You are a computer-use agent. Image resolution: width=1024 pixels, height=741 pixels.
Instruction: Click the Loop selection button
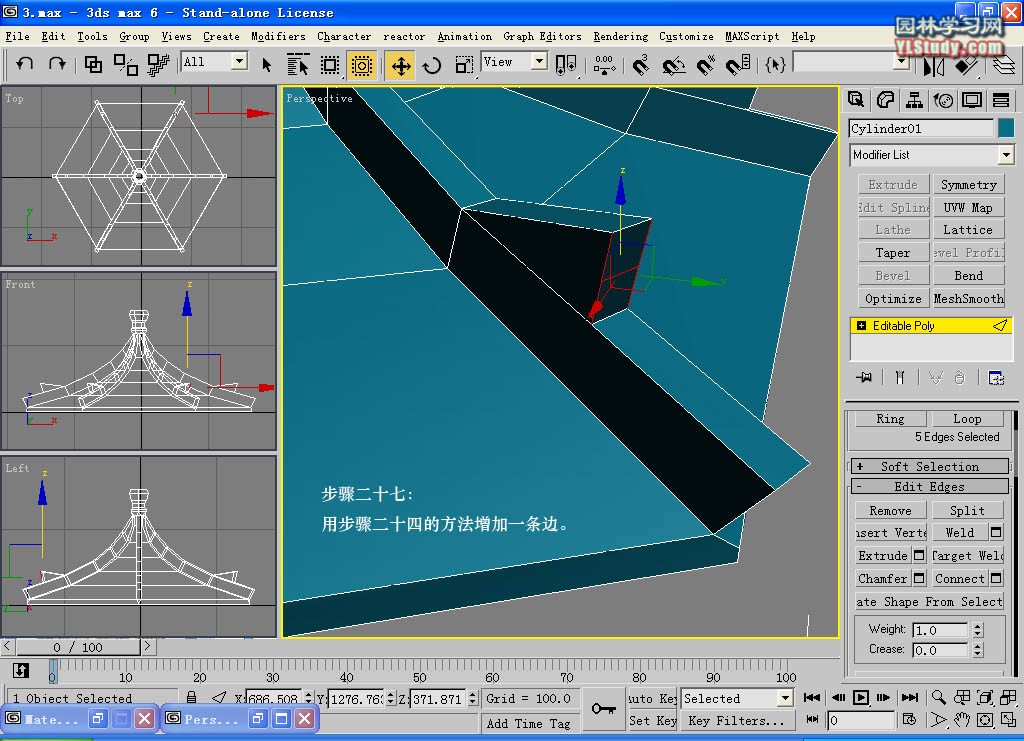pos(967,418)
